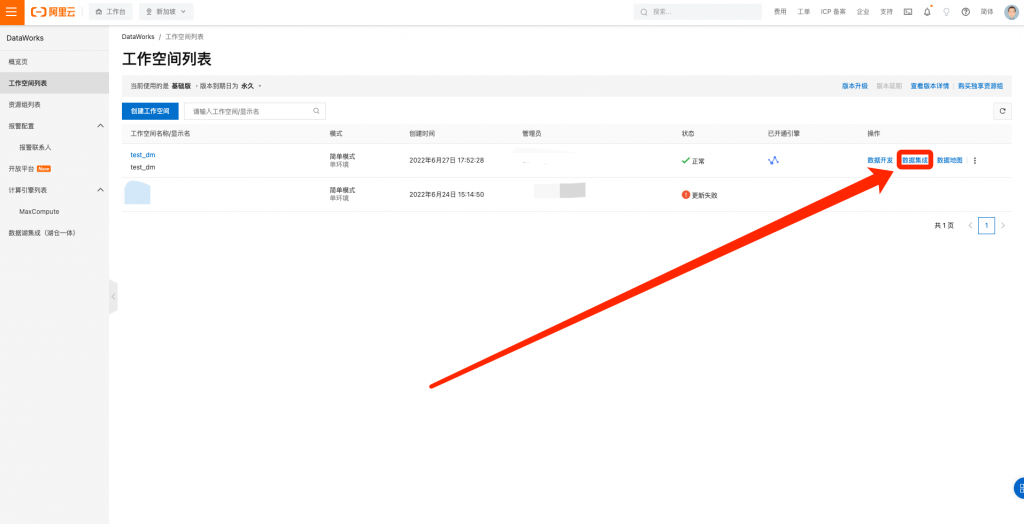Click the previous page arrow
Screen dimensions: 1024x524
[970, 225]
